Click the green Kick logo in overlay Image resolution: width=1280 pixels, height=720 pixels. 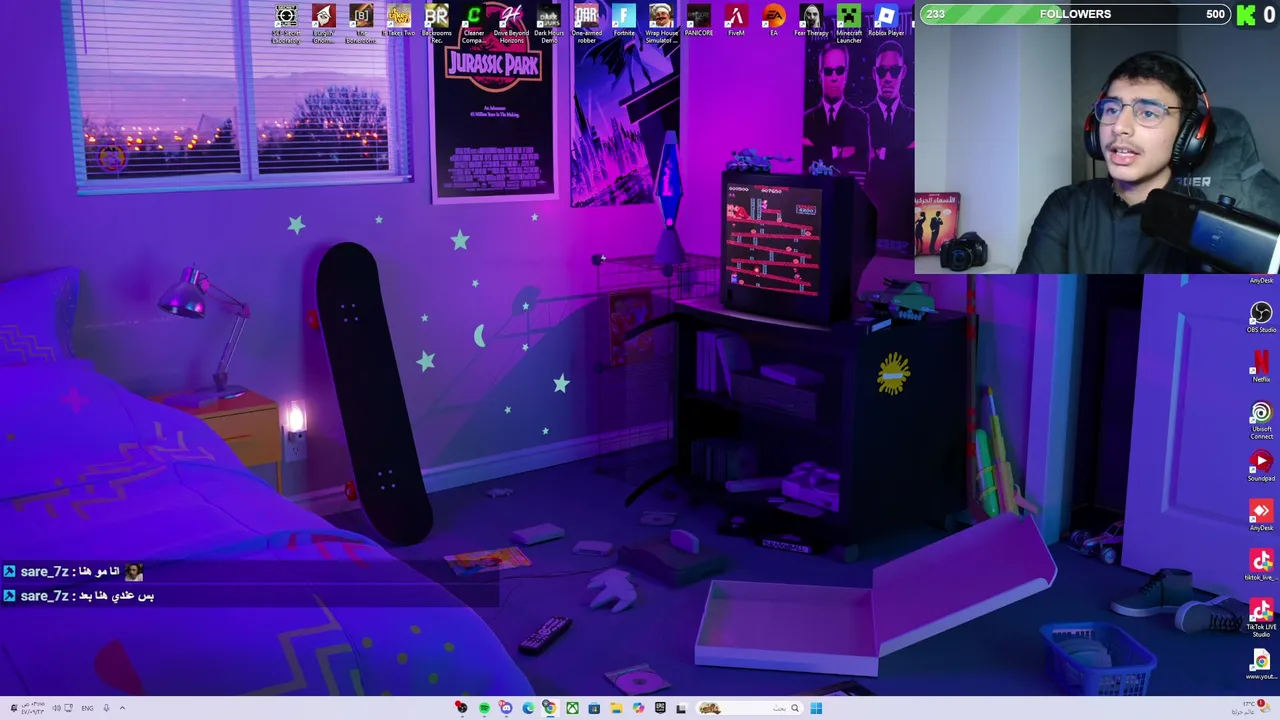click(1246, 14)
